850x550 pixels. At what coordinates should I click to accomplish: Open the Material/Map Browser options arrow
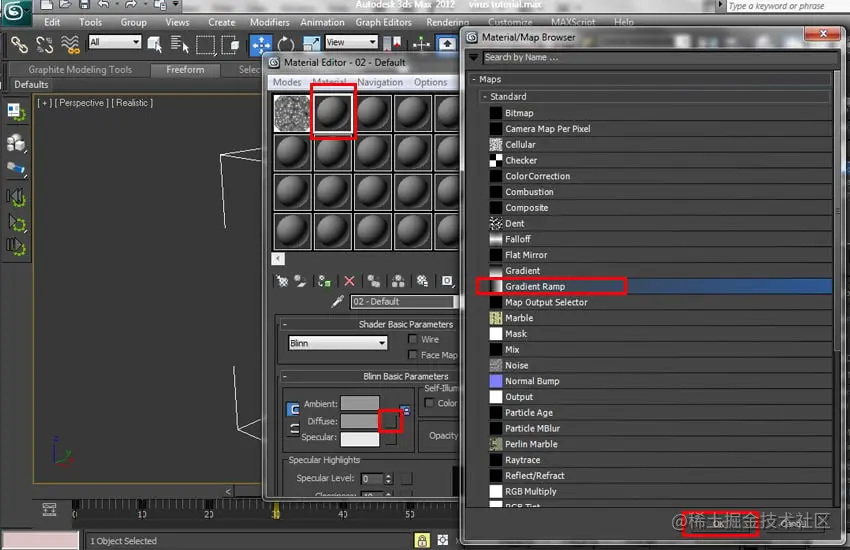click(x=474, y=57)
